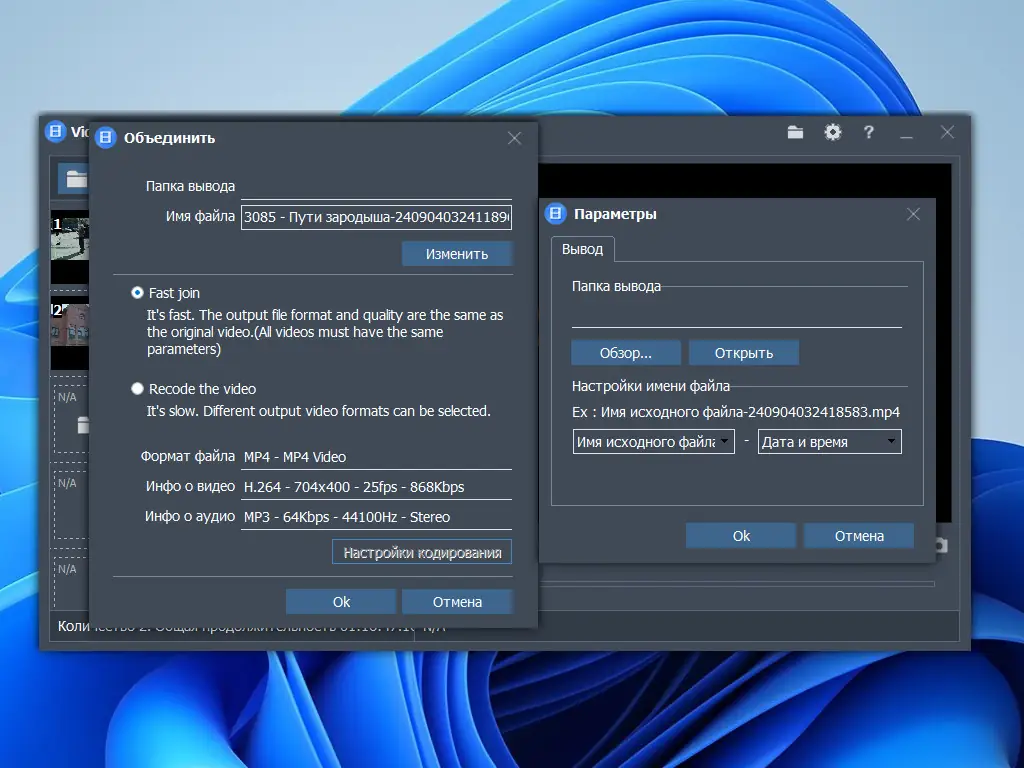
Task: Close the Параметры dialog with its X
Action: 912,214
